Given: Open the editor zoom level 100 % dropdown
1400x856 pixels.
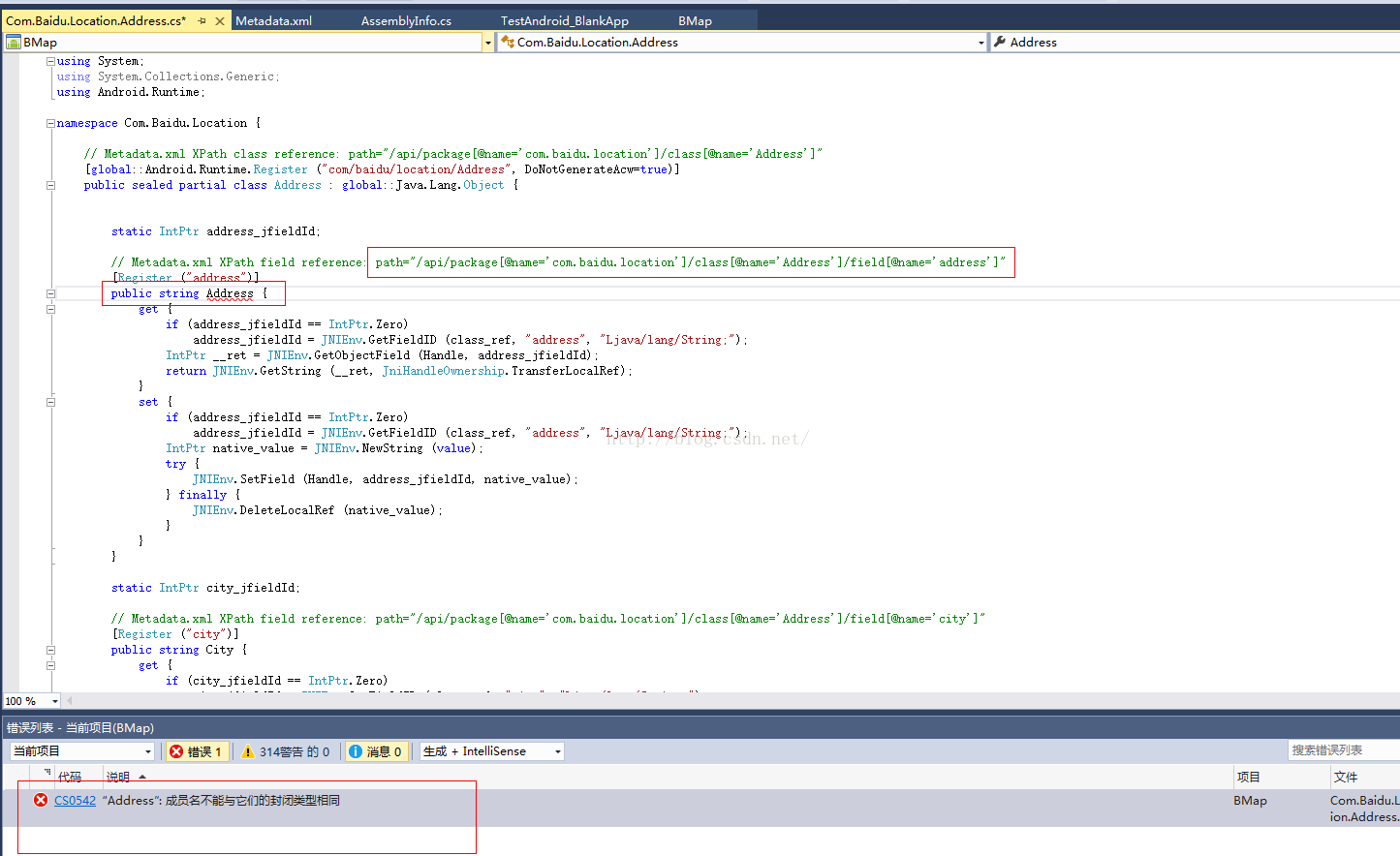Looking at the screenshot, I should [54, 701].
